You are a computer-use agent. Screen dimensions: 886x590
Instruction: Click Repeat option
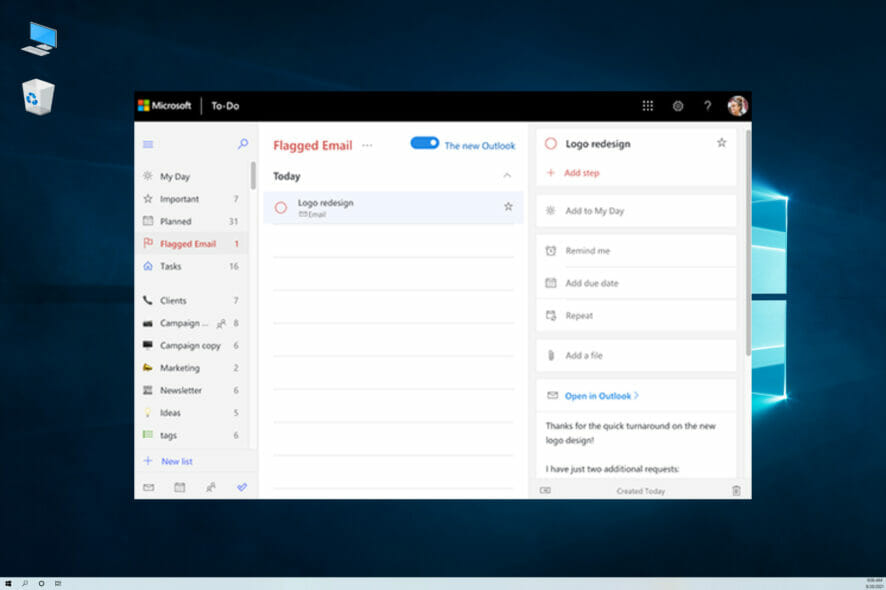pos(636,315)
